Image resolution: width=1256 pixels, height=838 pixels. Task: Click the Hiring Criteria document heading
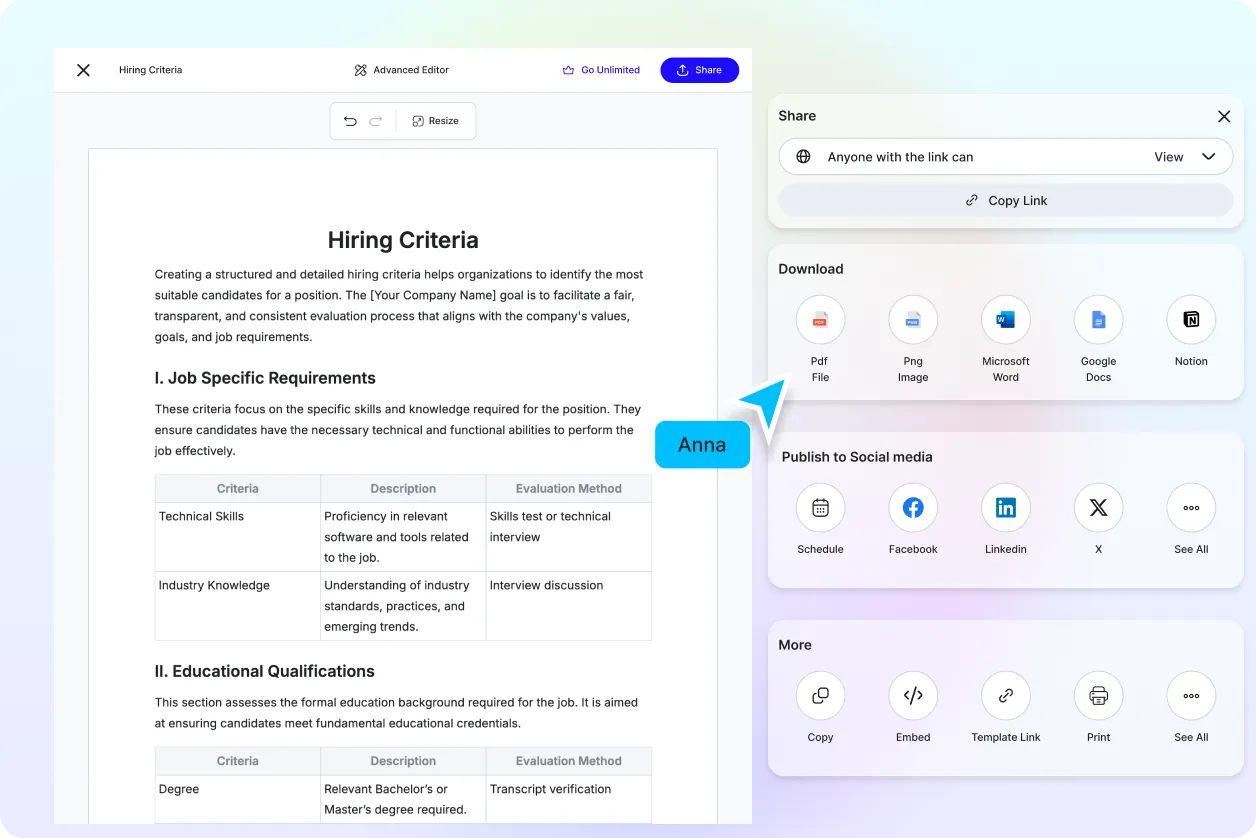[403, 240]
